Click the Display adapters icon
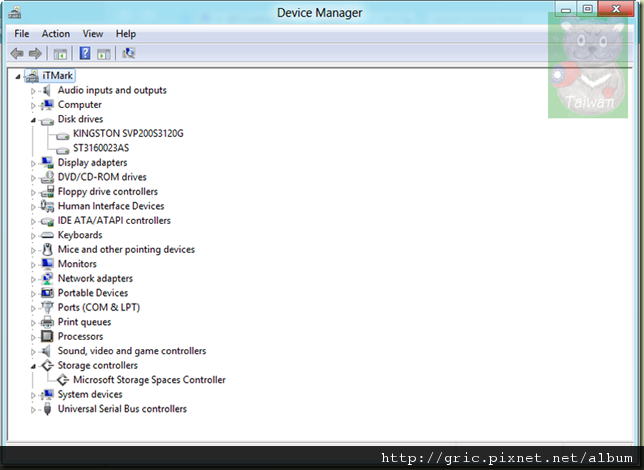Image resolution: width=644 pixels, height=470 pixels. 47,163
